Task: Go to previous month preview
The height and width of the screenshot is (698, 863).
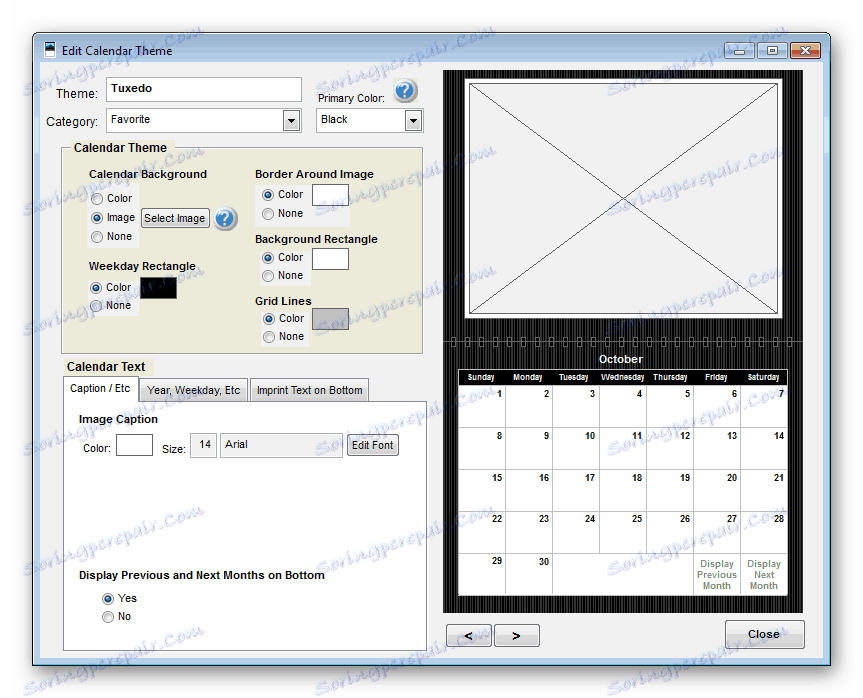Action: click(x=468, y=636)
